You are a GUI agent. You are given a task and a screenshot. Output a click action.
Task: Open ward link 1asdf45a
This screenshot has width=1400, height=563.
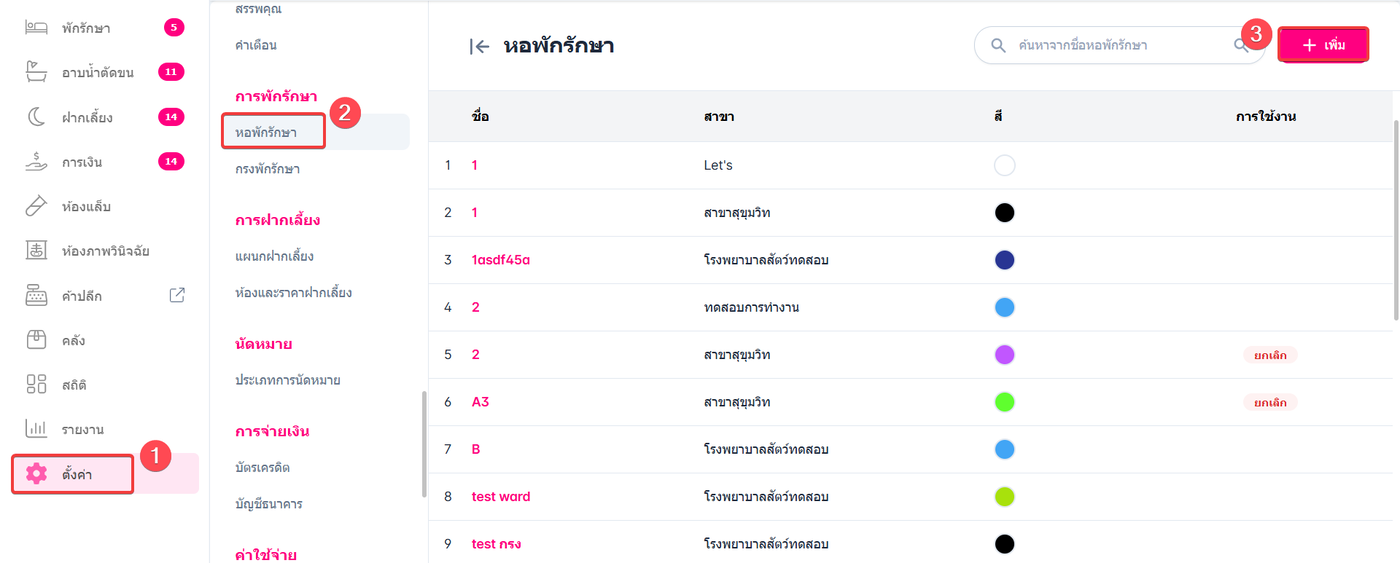[500, 260]
